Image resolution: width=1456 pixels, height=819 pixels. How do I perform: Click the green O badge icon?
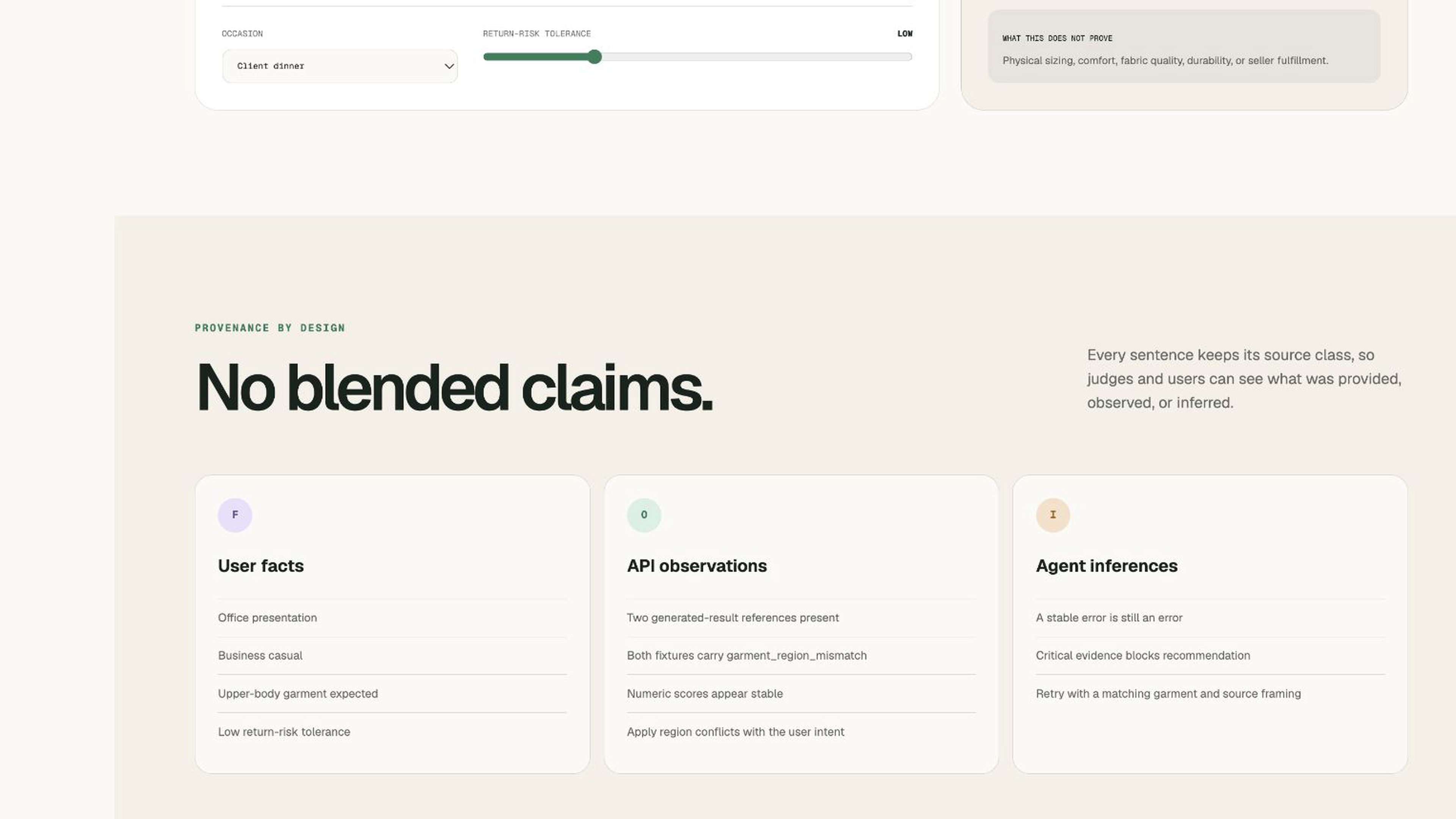click(x=644, y=515)
